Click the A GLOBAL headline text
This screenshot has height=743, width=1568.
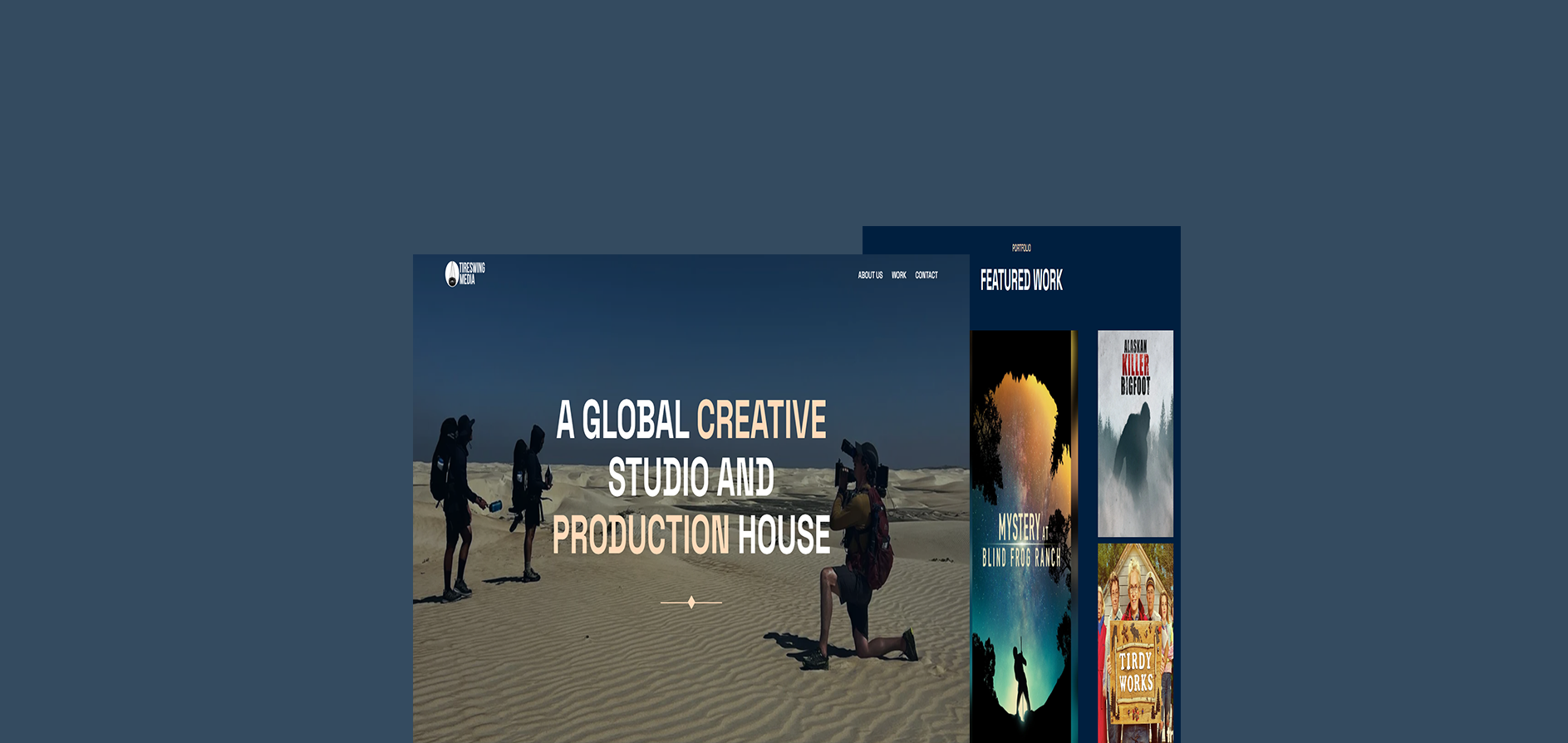622,421
